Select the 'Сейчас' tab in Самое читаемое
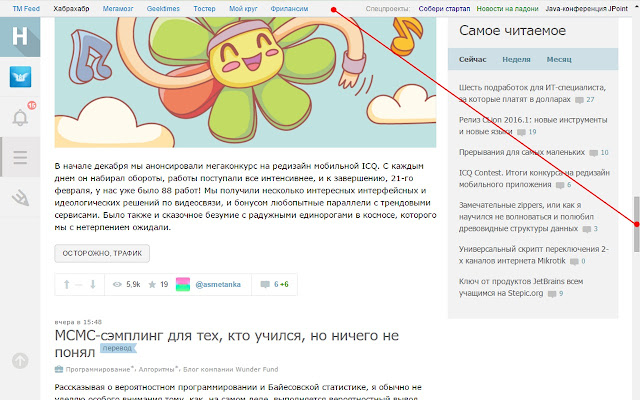Screen dimensions: 640x400 [473, 59]
